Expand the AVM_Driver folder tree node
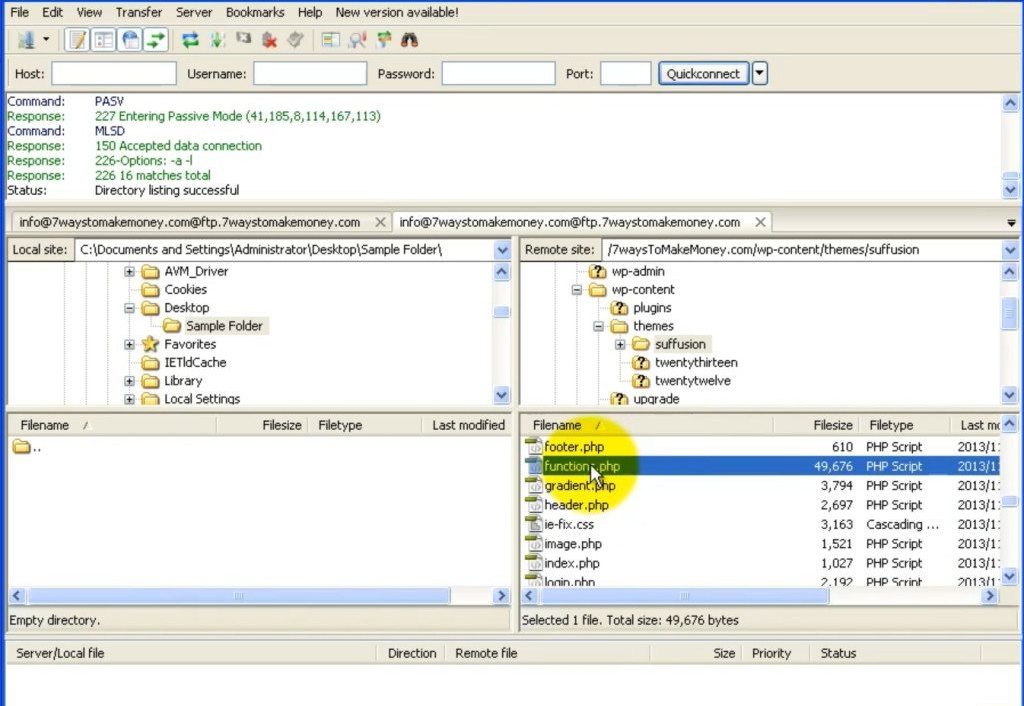The image size is (1024, 706). click(130, 272)
